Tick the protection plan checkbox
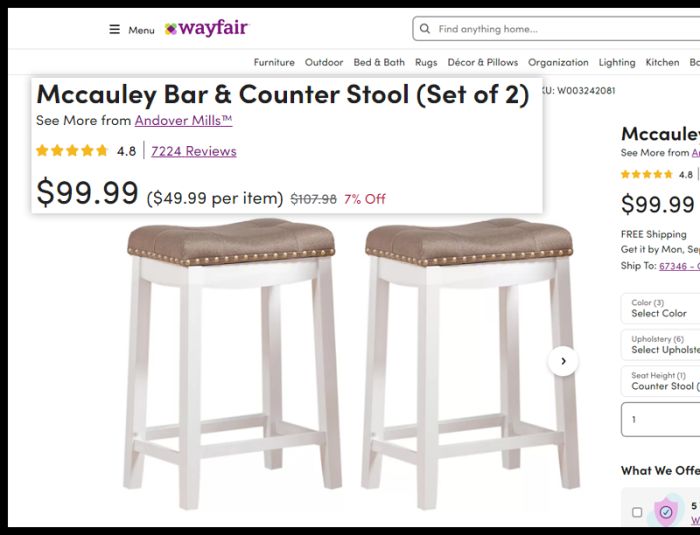Image resolution: width=700 pixels, height=535 pixels. (637, 512)
